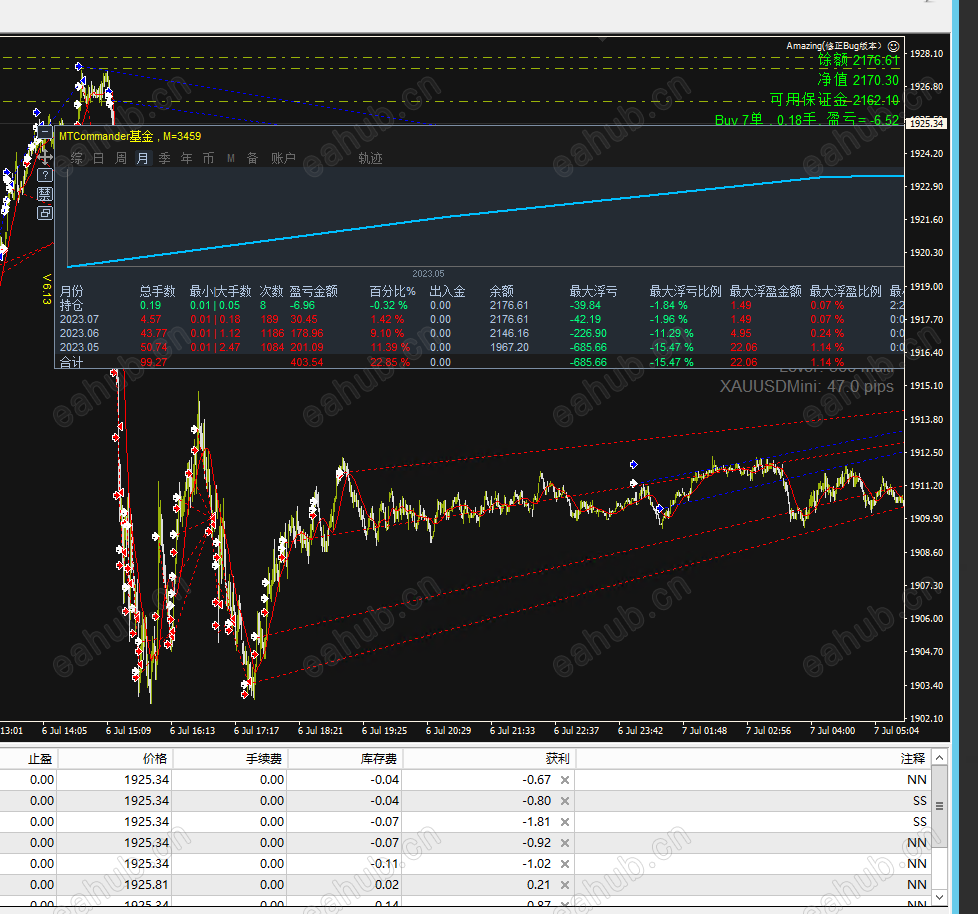
Task: Click the blue equity curve in chart
Action: tap(485, 216)
